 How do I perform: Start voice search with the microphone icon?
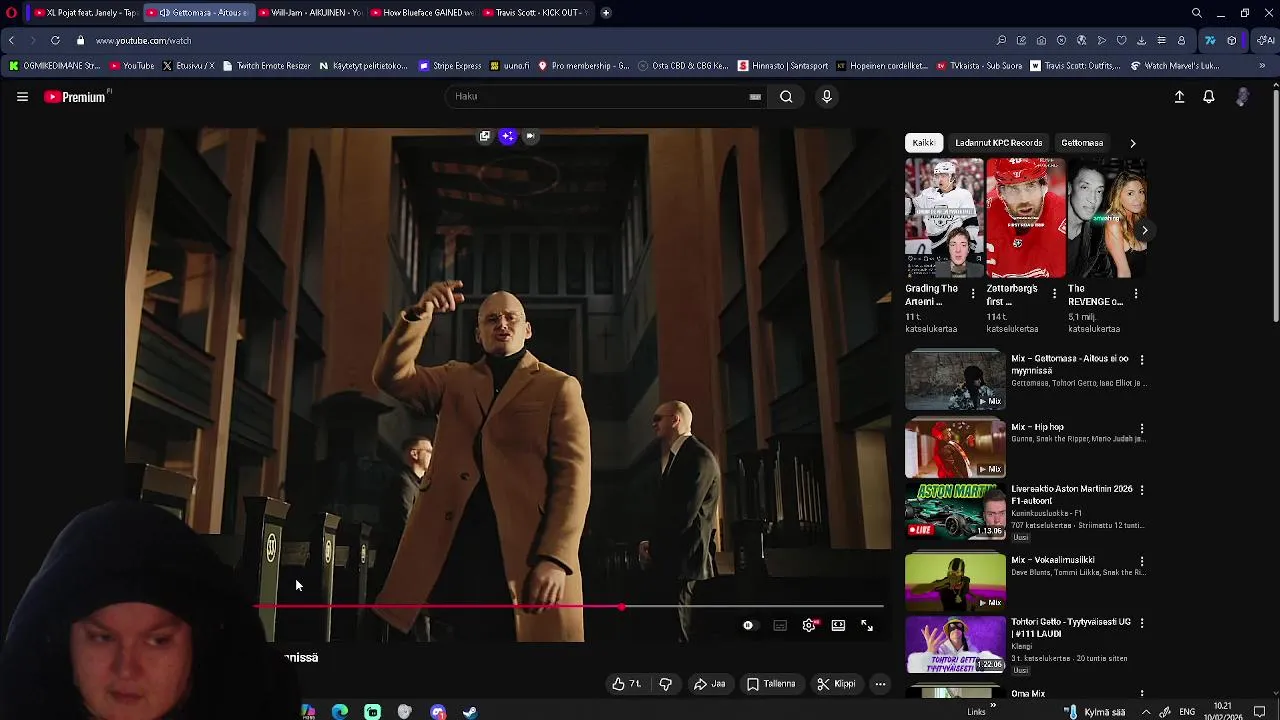pyautogui.click(x=826, y=97)
